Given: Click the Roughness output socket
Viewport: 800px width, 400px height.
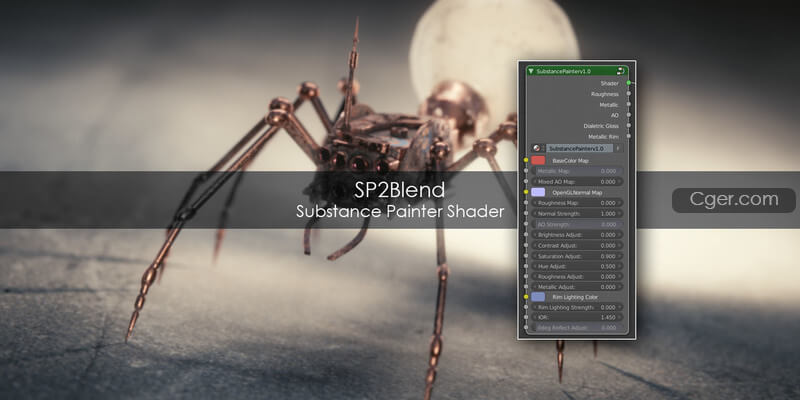Looking at the screenshot, I should tap(629, 94).
